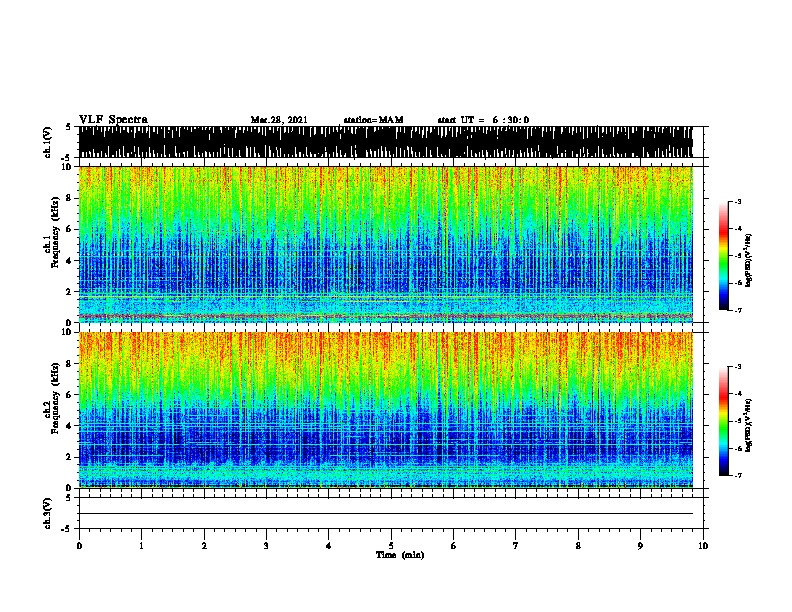Click the '2' kHz tick on ch.1 axis
Viewport: 792px width, 612px height.
70,292
